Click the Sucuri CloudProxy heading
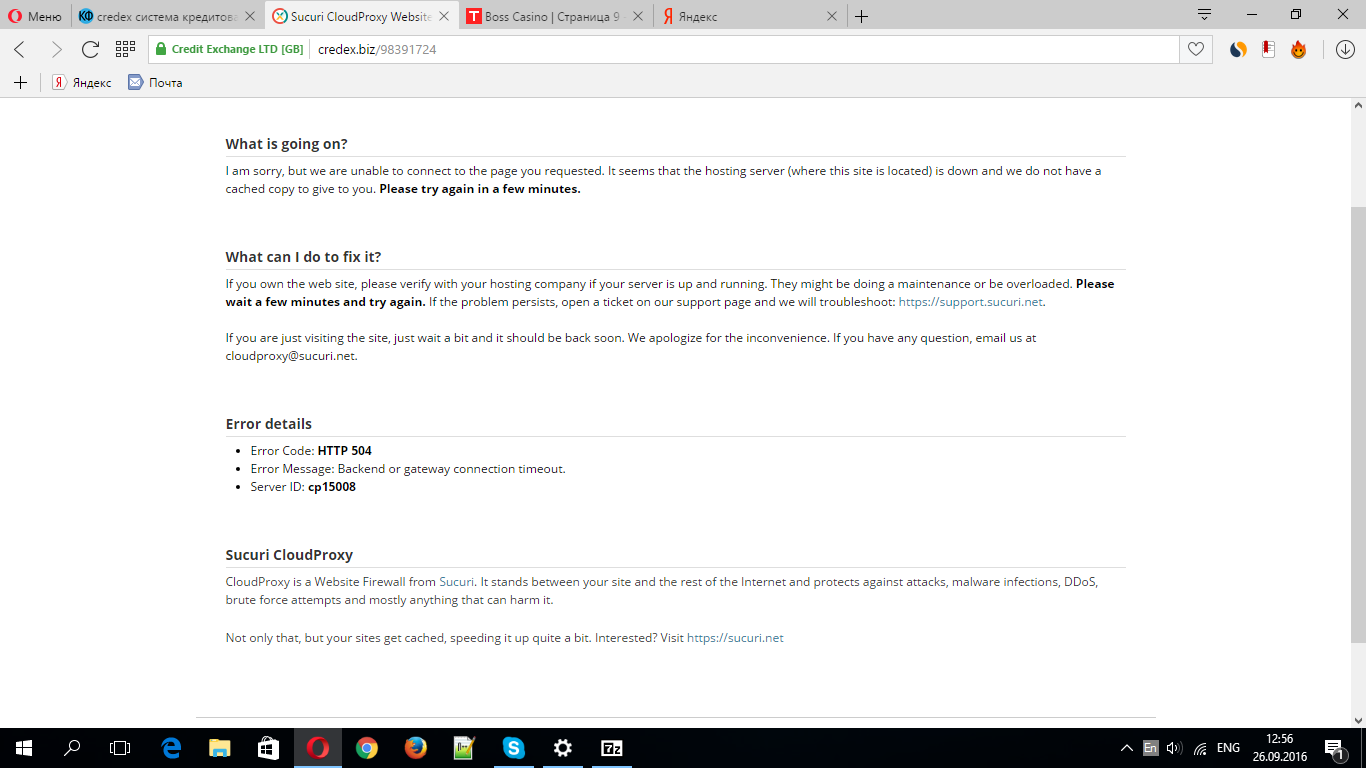Image resolution: width=1366 pixels, height=768 pixels. (x=289, y=555)
